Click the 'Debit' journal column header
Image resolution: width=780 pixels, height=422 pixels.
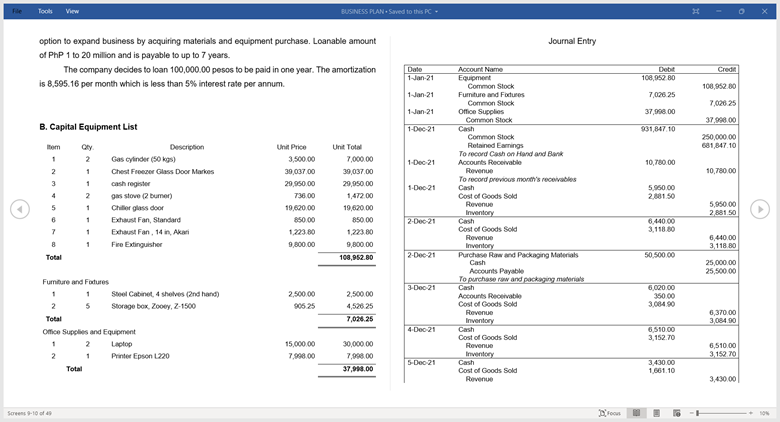pyautogui.click(x=667, y=70)
